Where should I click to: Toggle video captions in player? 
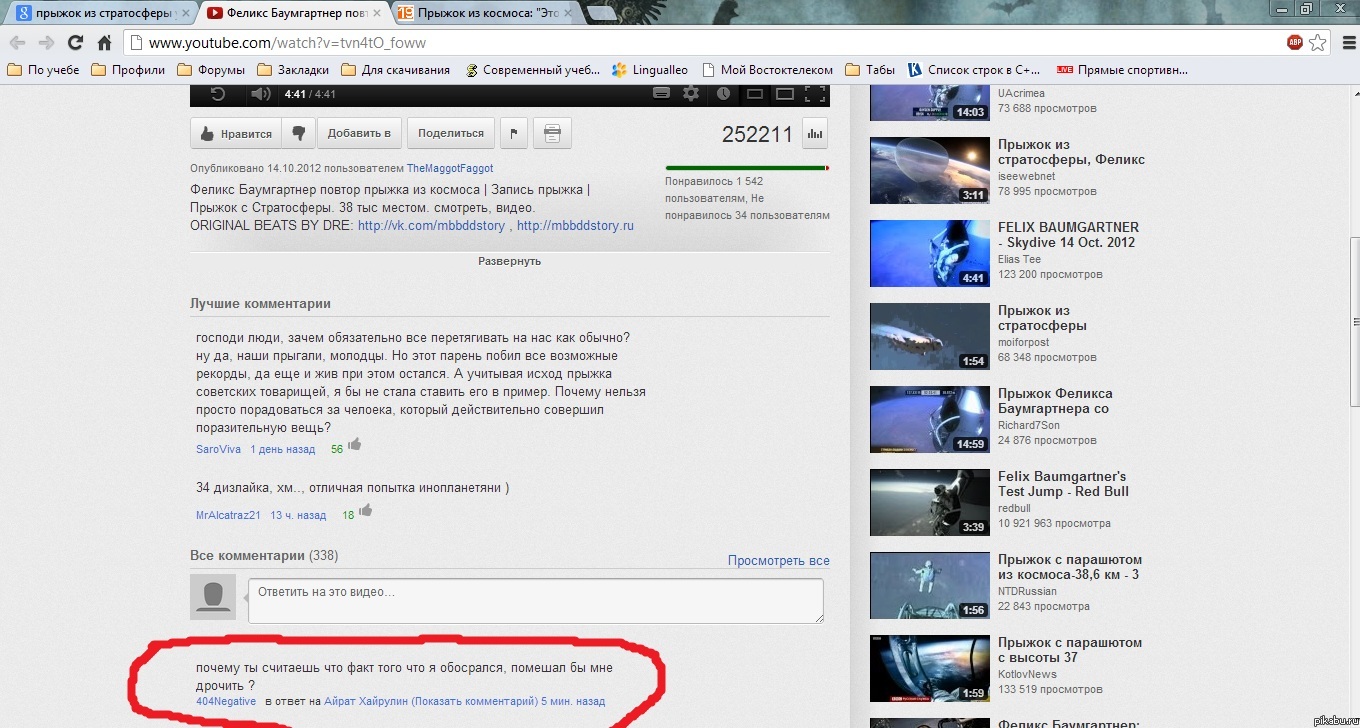[661, 94]
